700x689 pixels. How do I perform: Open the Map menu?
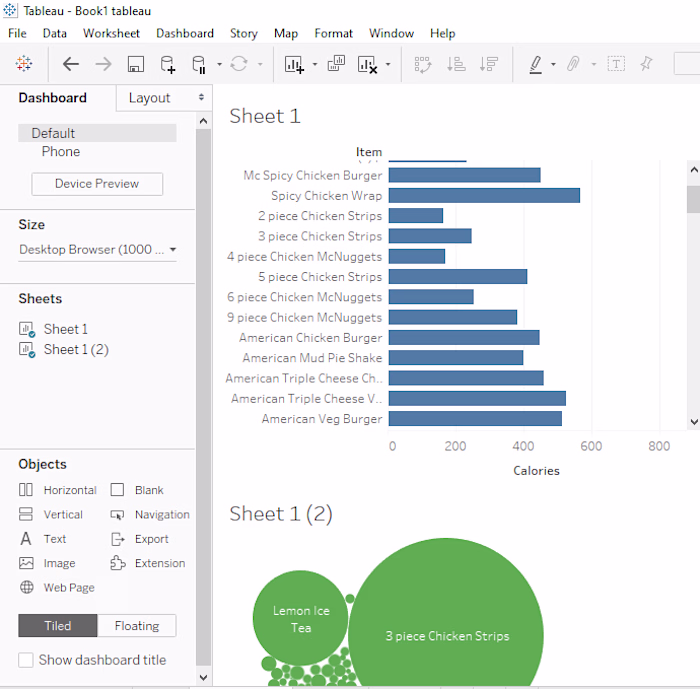(x=286, y=33)
